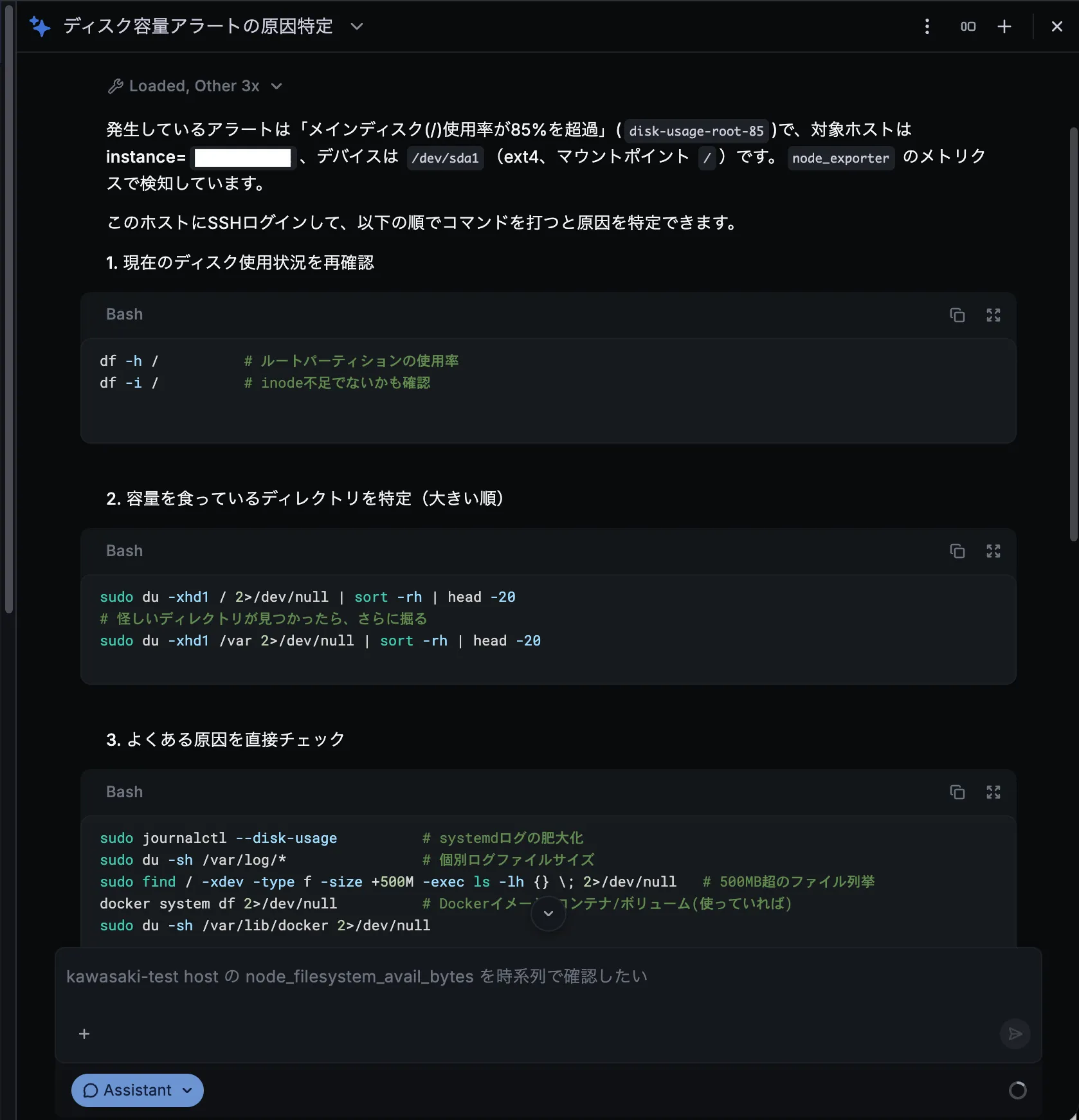Expand the du -xhd1 Bash code block

tap(993, 551)
